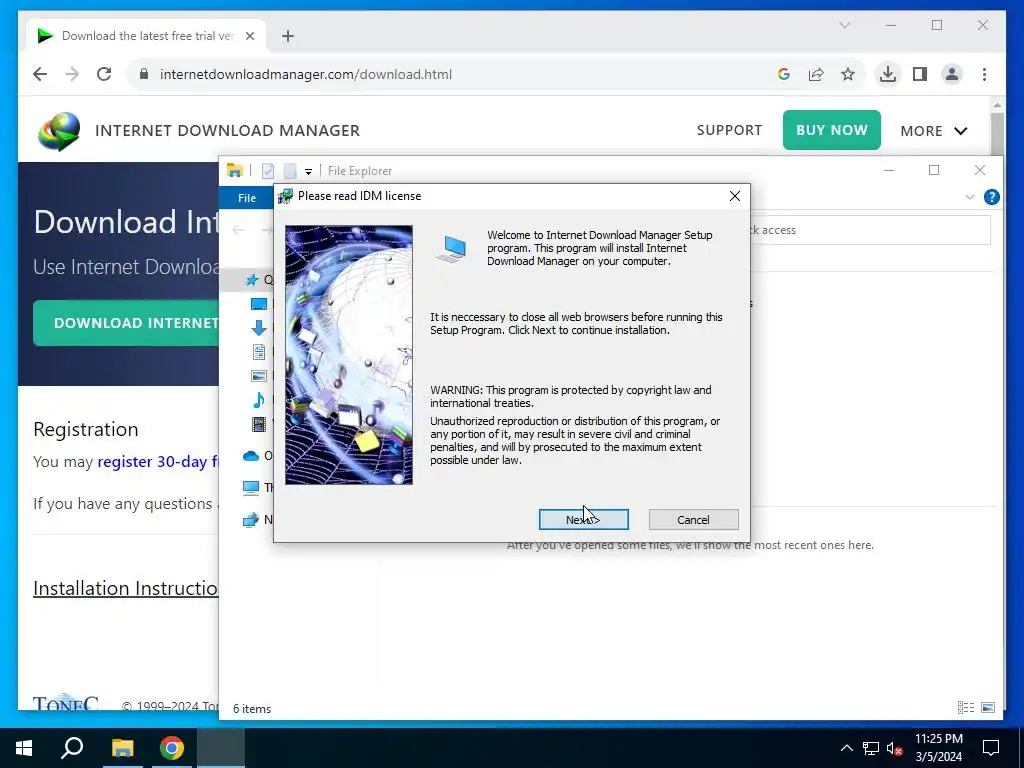This screenshot has width=1024, height=768.
Task: Open the register 30-day link
Action: click(x=157, y=462)
